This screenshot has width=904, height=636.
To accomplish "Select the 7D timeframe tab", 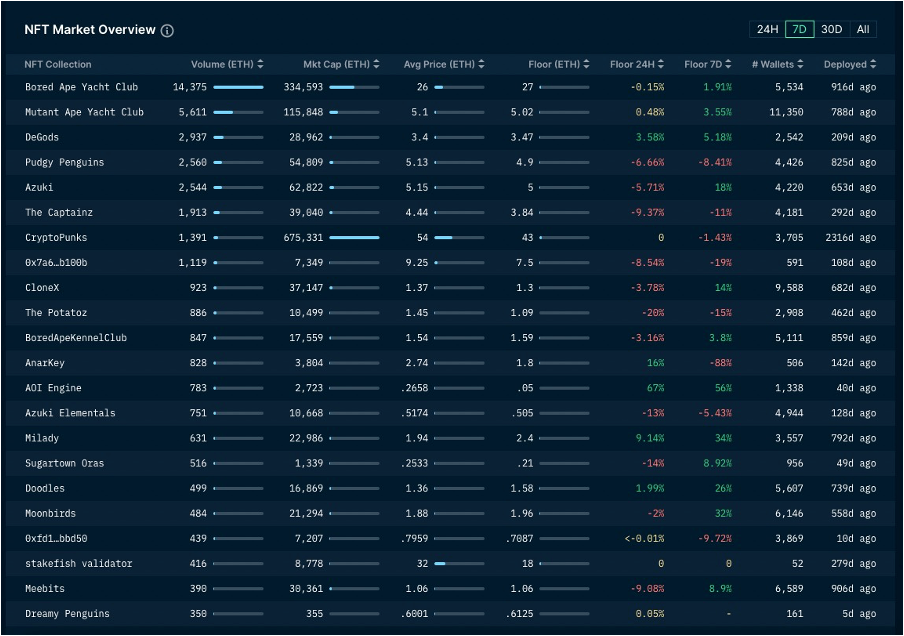I will (799, 29).
